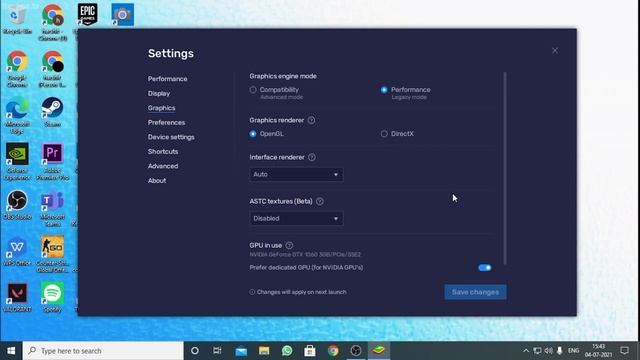Open the ASTC textures Disabled dropdown
The height and width of the screenshot is (360, 640).
296,218
